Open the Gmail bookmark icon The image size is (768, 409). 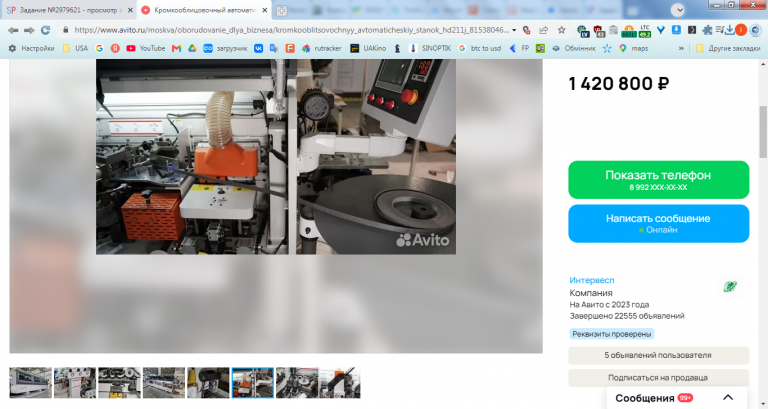point(176,48)
